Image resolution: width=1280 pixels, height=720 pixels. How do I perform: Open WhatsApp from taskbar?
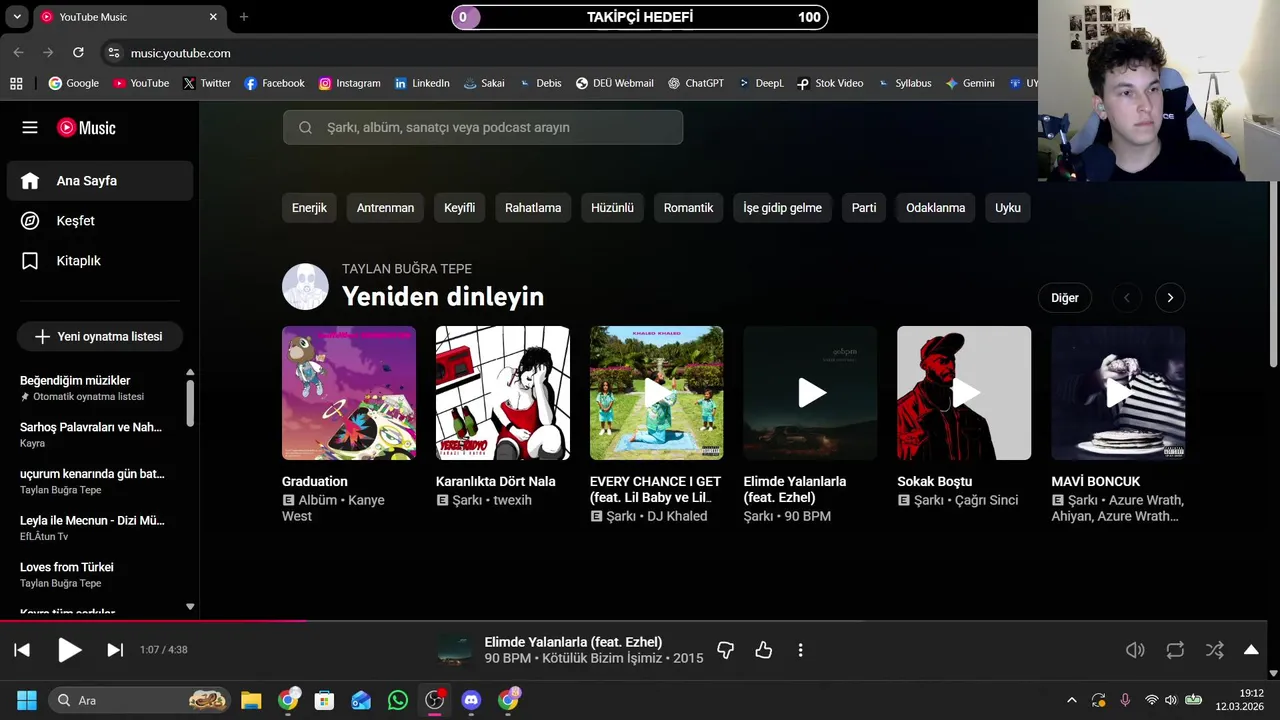398,700
